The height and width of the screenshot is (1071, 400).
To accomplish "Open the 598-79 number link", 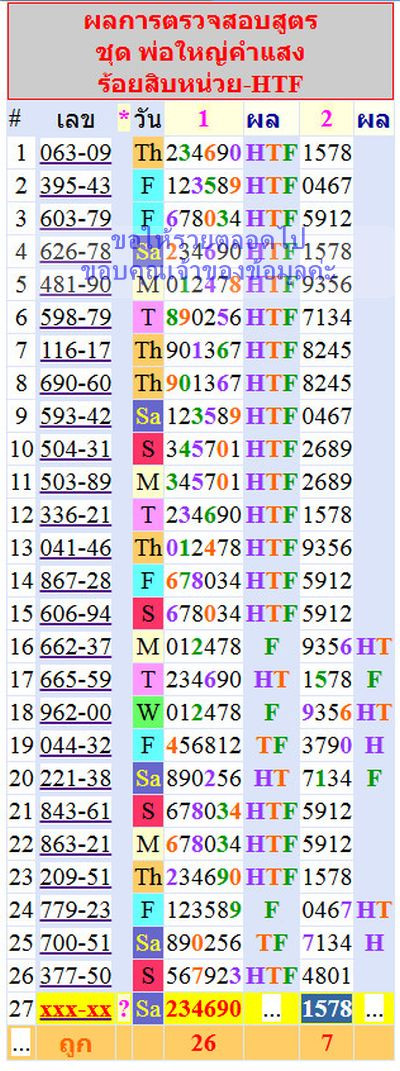I will point(76,317).
